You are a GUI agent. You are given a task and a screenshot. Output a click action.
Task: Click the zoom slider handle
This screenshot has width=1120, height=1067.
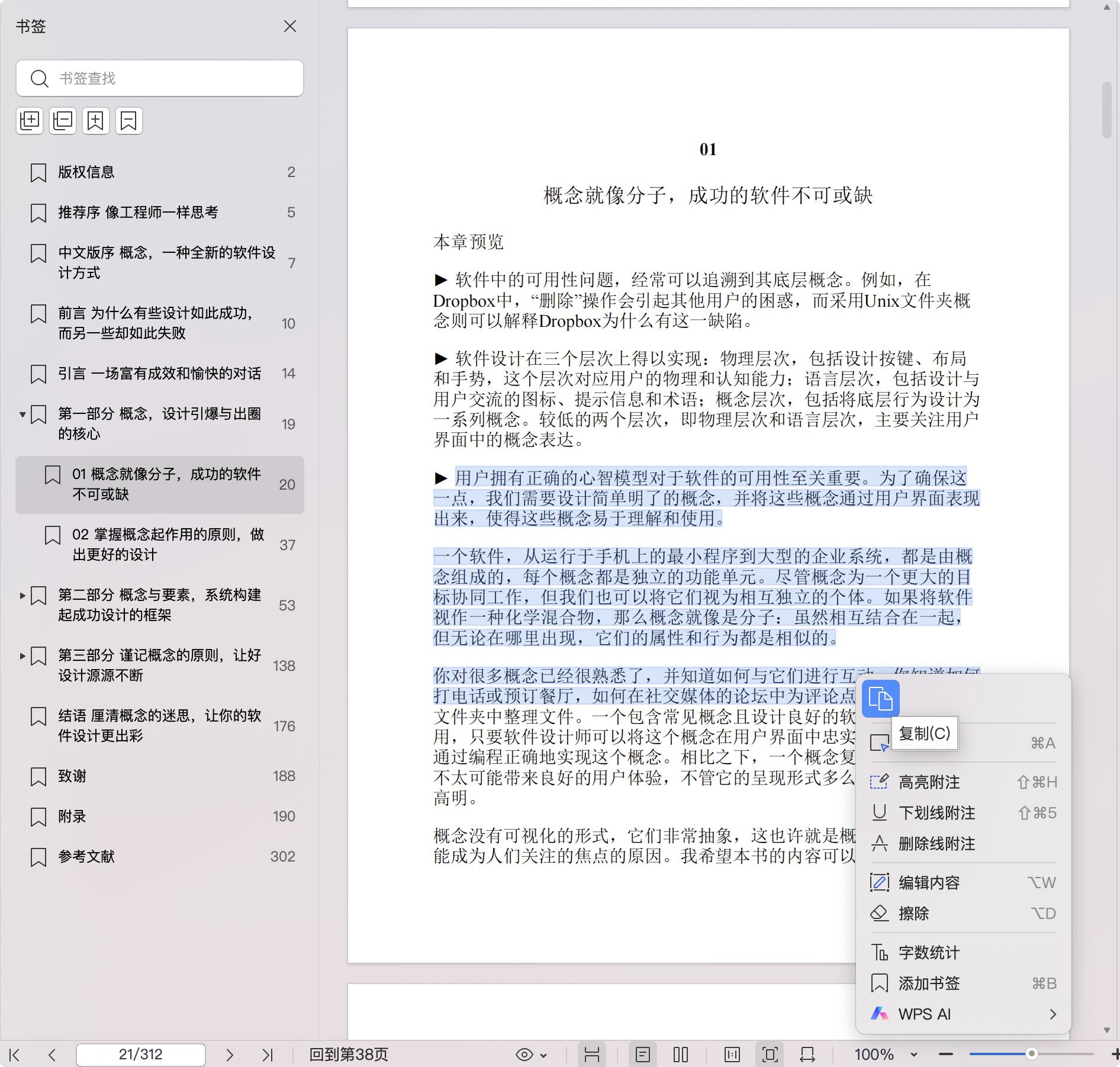coord(1031,1054)
